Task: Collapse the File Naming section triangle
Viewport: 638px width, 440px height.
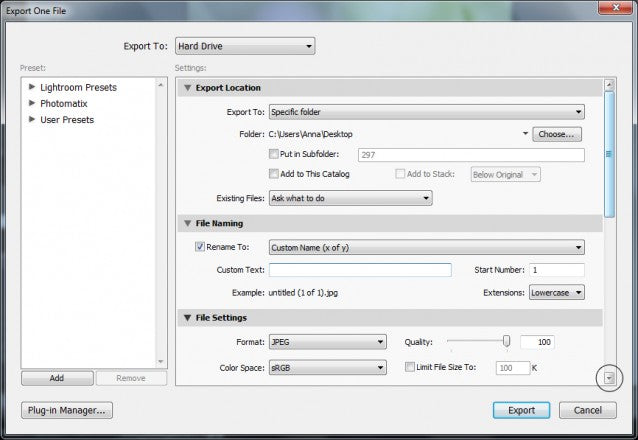Action: [186, 223]
